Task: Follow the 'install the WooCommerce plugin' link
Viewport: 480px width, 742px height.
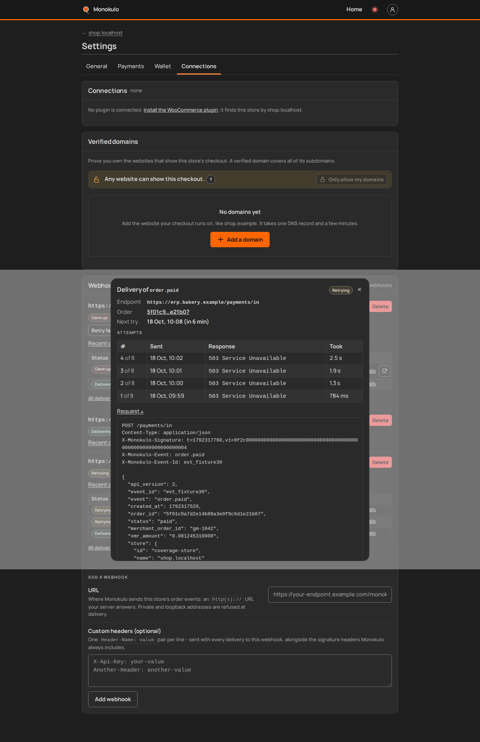Action: 181,110
